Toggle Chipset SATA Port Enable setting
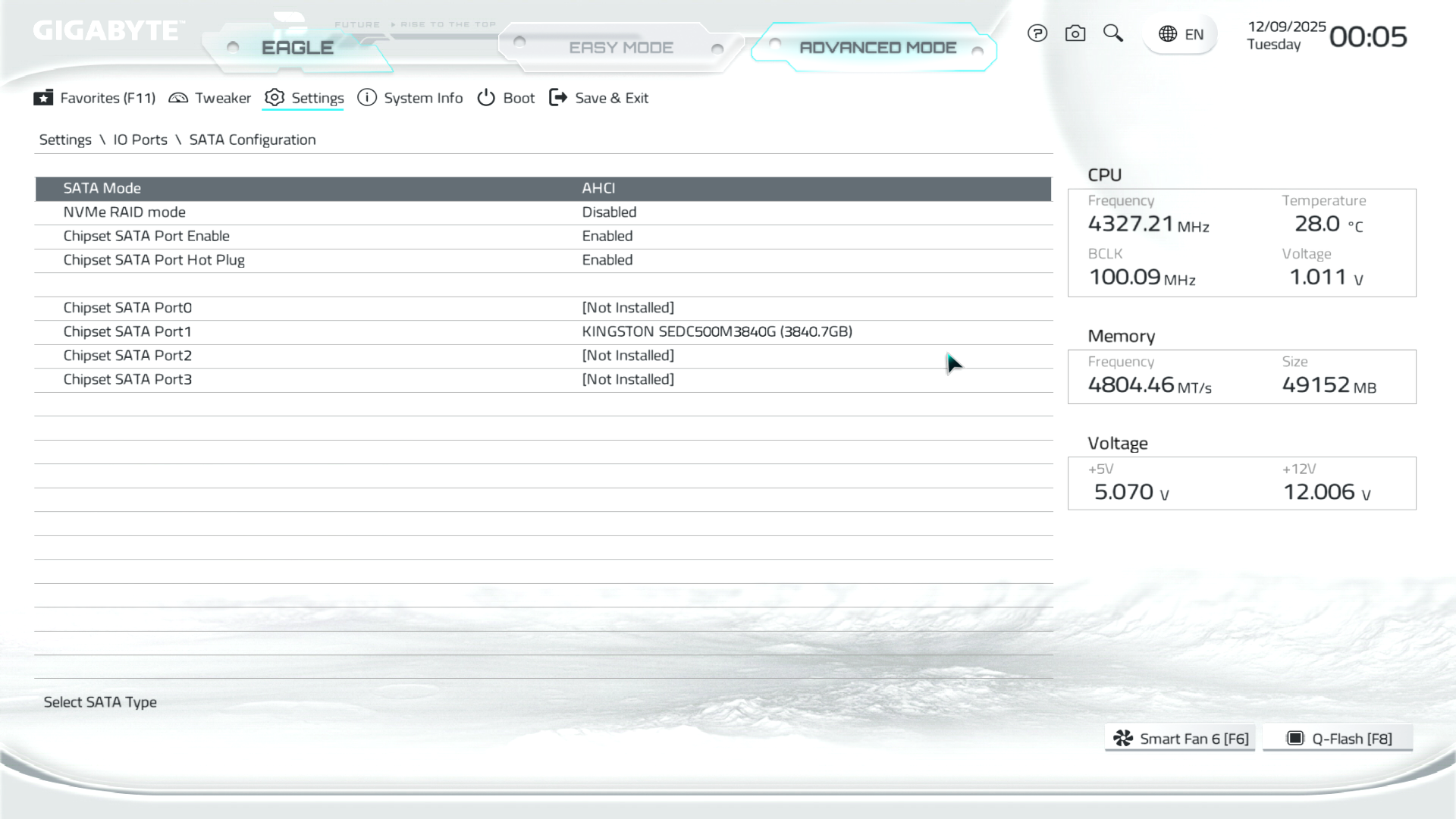 607,236
